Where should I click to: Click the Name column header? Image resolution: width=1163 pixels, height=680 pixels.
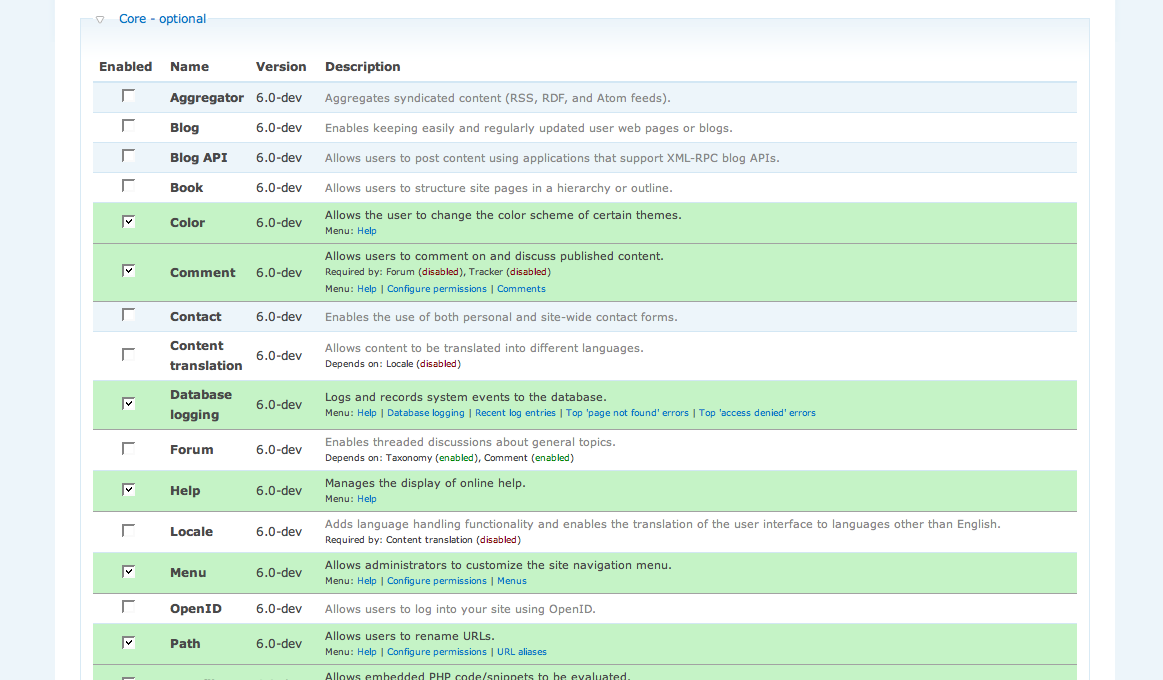point(189,67)
